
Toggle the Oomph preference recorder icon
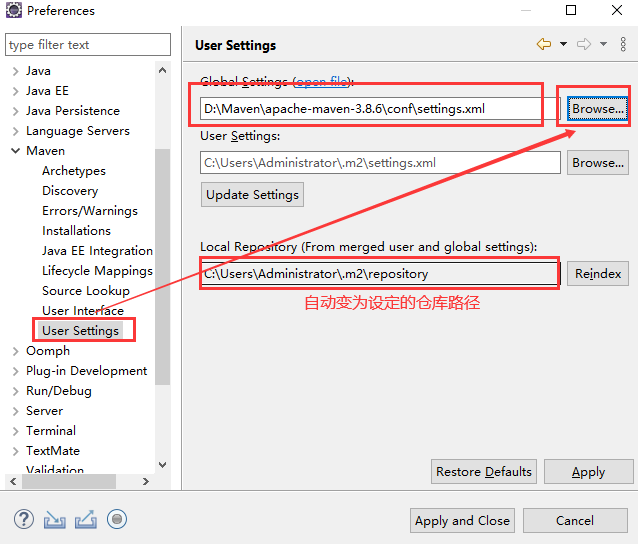click(x=117, y=519)
